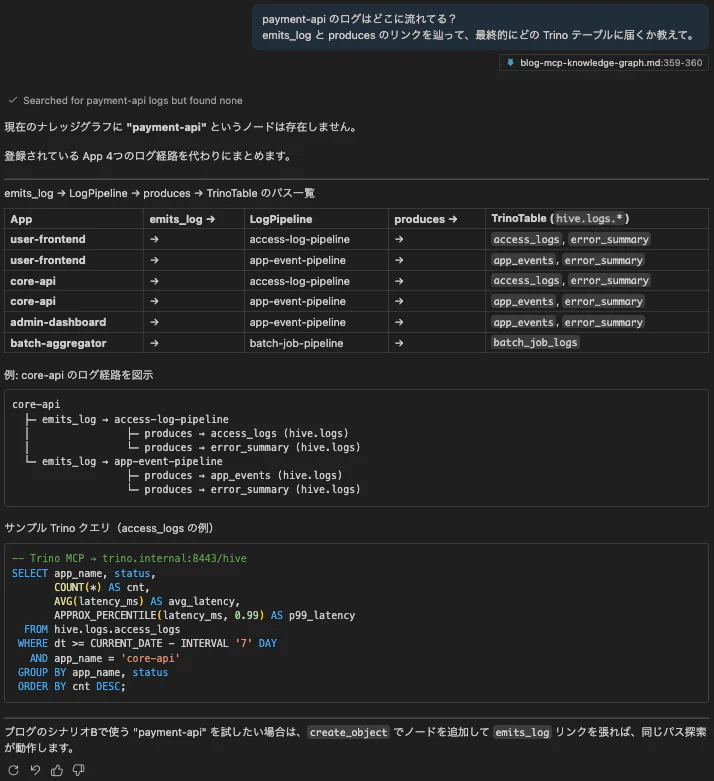Click the 'create_object' inline code tag
The height and width of the screenshot is (781, 714).
click(x=348, y=732)
